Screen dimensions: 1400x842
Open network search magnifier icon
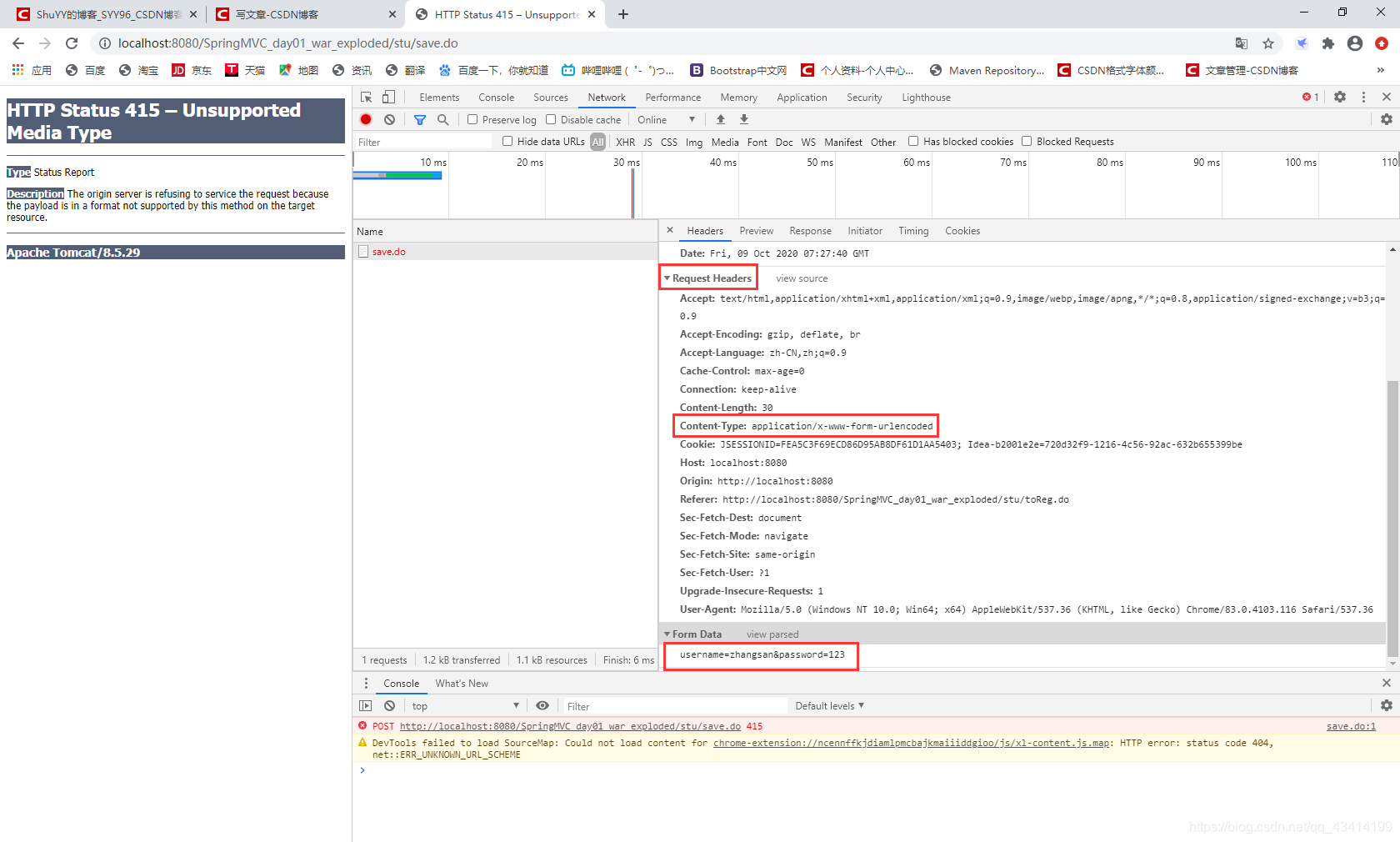(x=443, y=120)
